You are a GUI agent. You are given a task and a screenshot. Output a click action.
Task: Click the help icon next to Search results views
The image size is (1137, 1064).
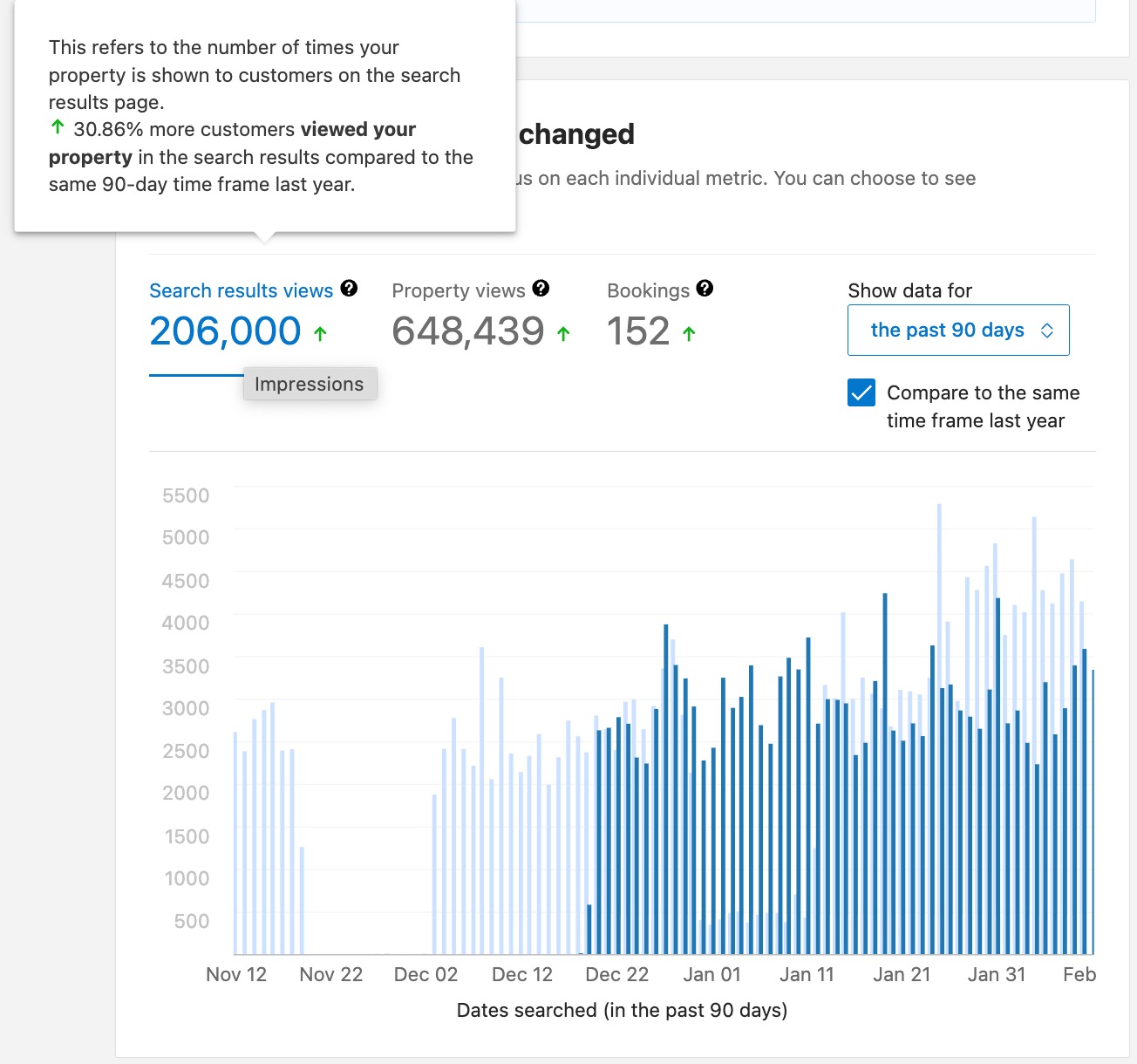[x=349, y=289]
